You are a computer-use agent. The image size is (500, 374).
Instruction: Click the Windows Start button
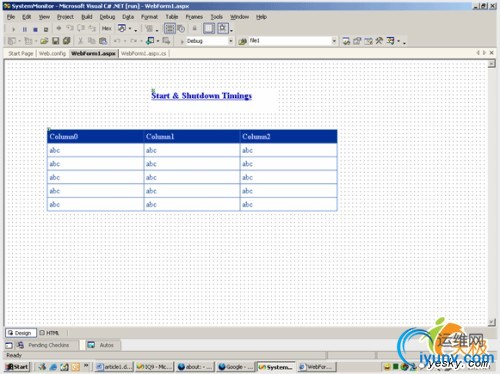(x=18, y=367)
